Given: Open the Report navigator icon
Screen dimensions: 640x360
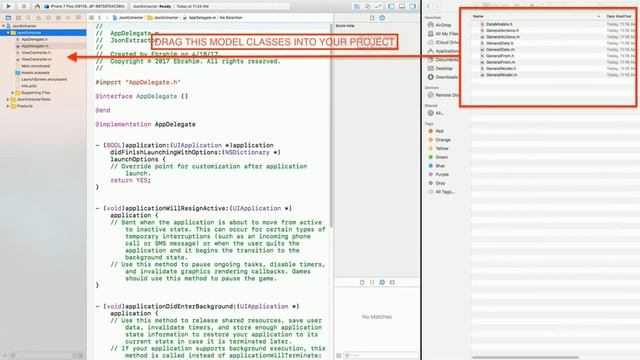Looking at the screenshot, I should tap(78, 18).
